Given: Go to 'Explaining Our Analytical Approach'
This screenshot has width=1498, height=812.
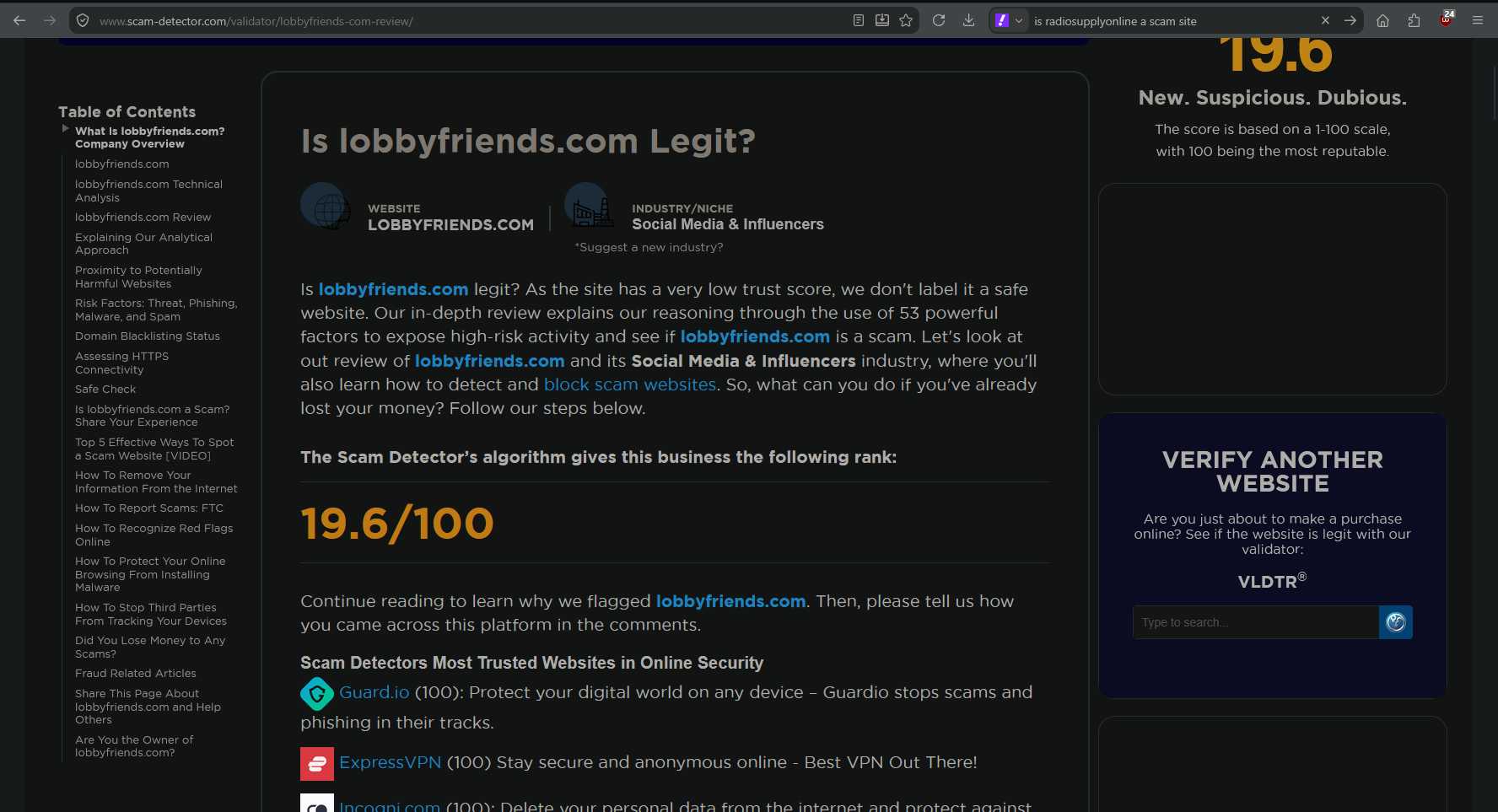Looking at the screenshot, I should [143, 244].
